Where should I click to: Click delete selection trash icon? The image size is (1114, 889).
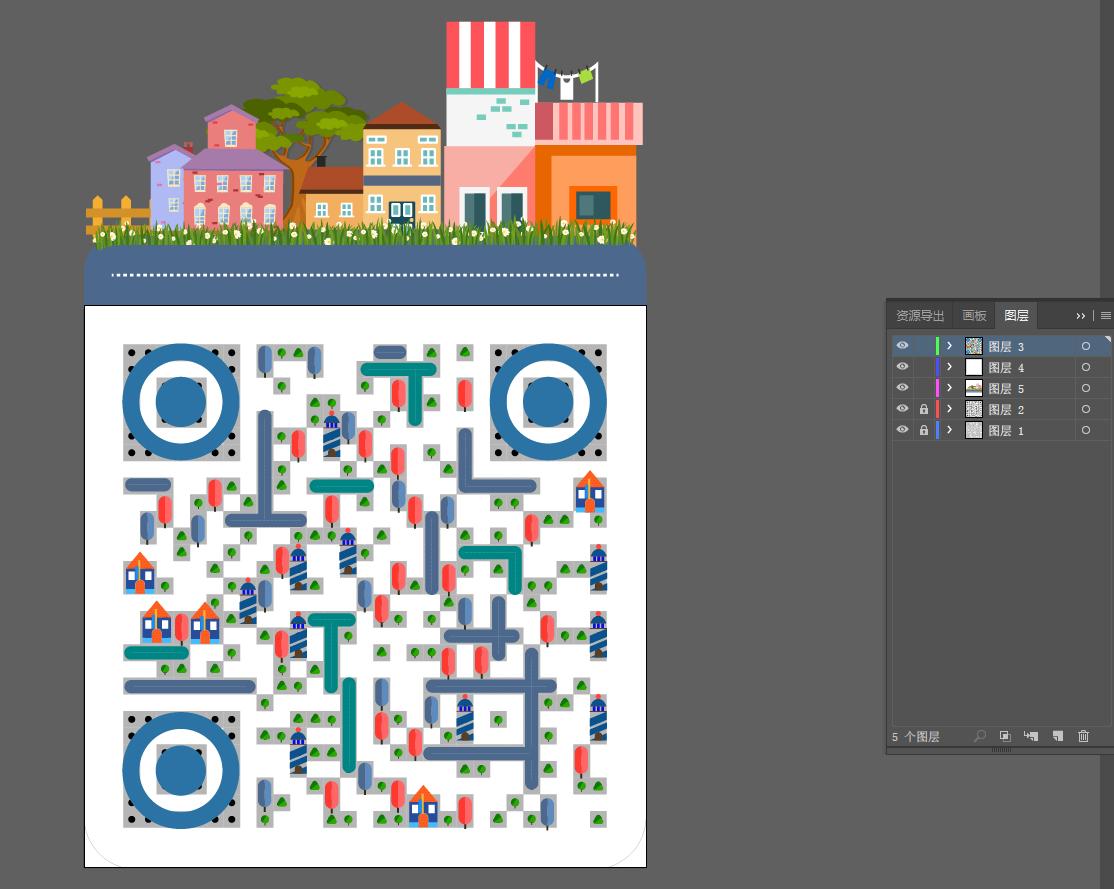[x=1083, y=736]
